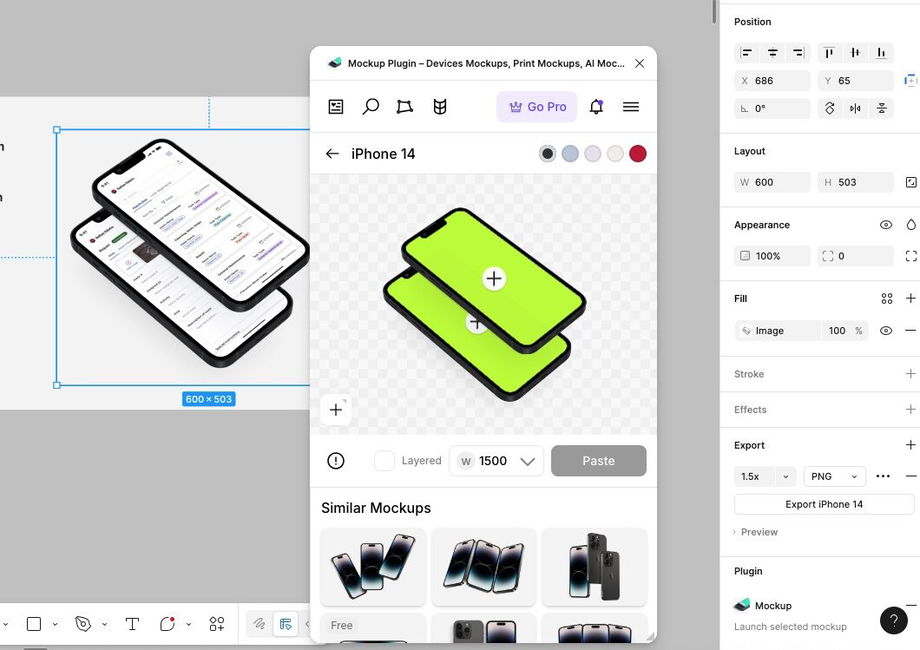Edit the X position field 686
The image size is (920, 650).
tap(772, 80)
